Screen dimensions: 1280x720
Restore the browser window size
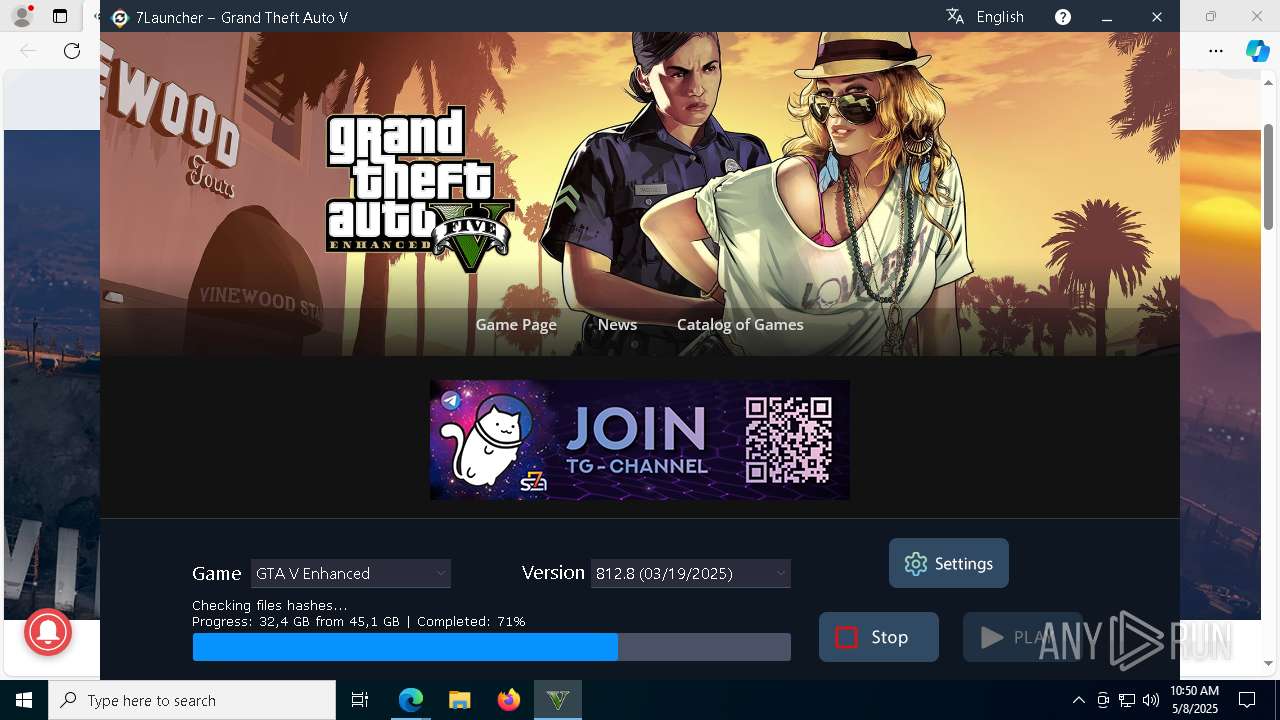click(x=1211, y=16)
